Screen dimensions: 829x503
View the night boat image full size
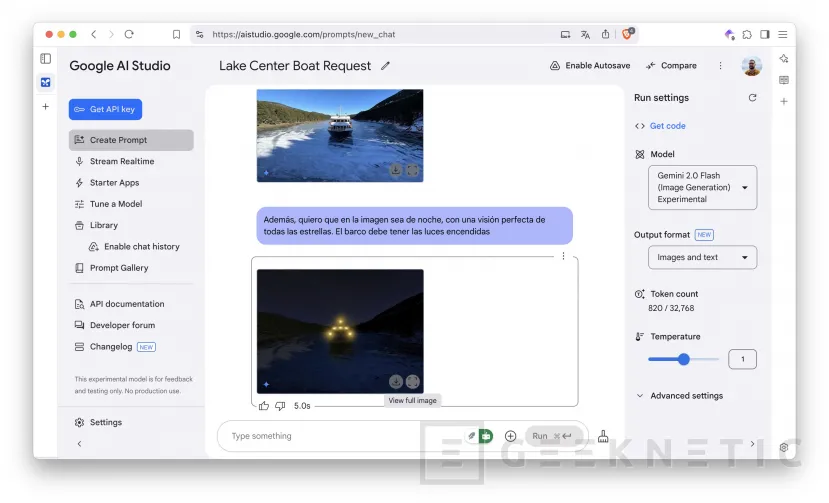(413, 381)
